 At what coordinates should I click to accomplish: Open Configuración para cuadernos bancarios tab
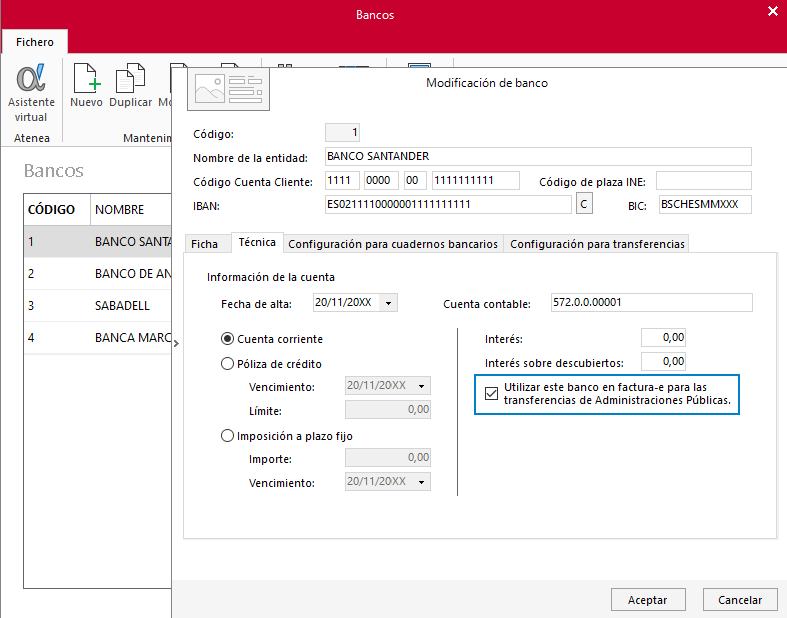coord(393,244)
